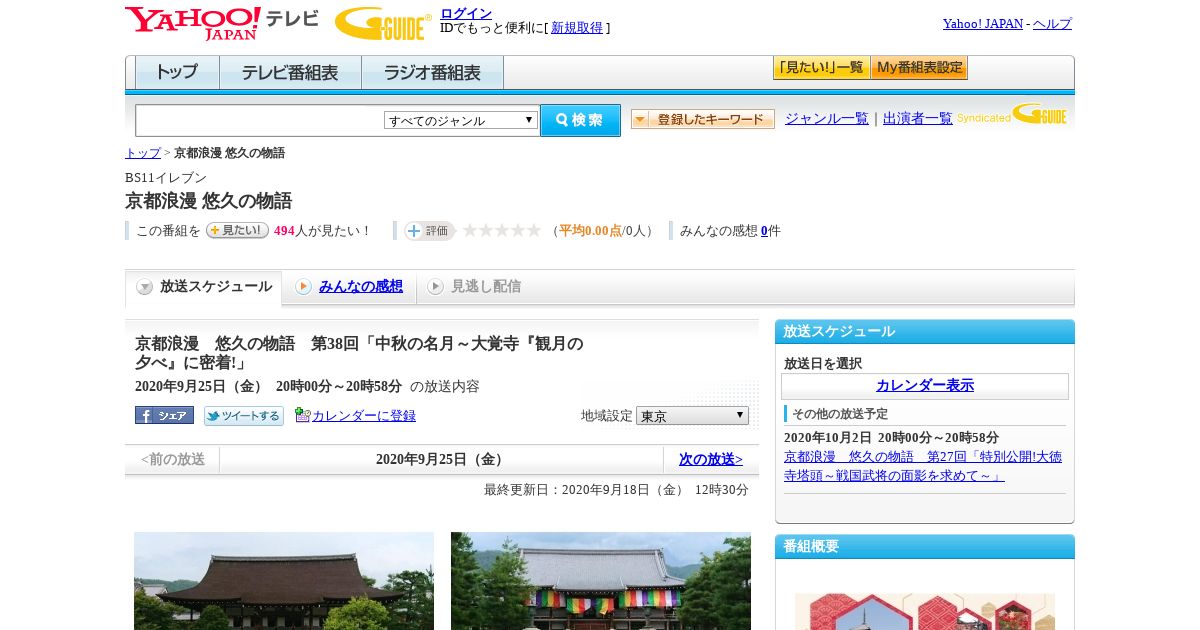Viewport: 1200px width, 630px height.
Task: Click the 平均0.00点 average score text
Action: [590, 231]
